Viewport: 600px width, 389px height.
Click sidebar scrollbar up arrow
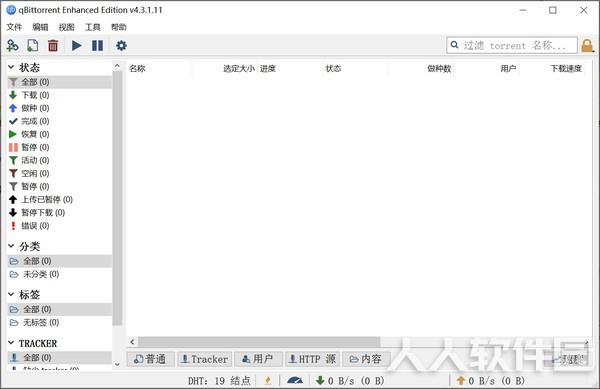click(117, 66)
